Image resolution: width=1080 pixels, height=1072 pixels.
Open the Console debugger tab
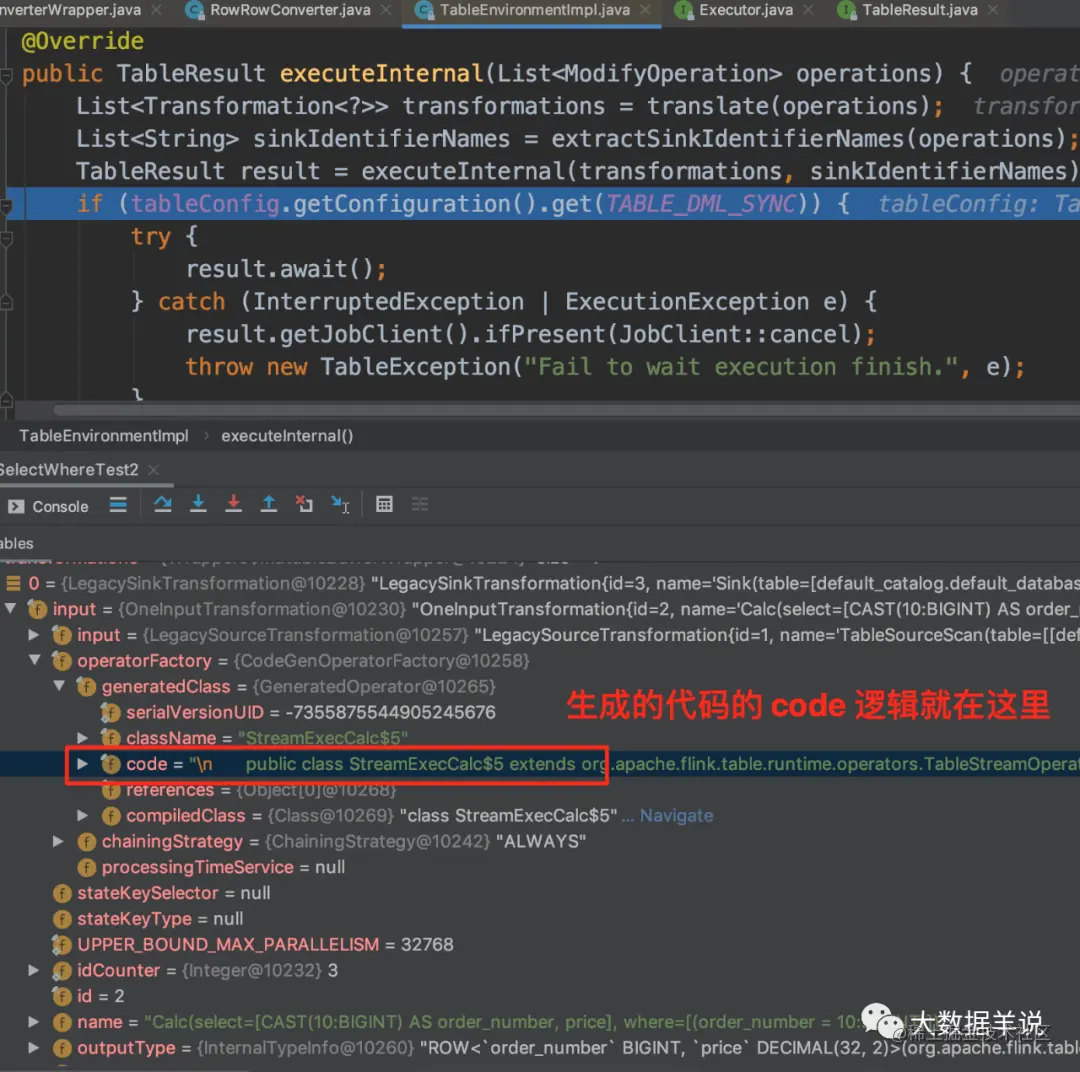48,506
